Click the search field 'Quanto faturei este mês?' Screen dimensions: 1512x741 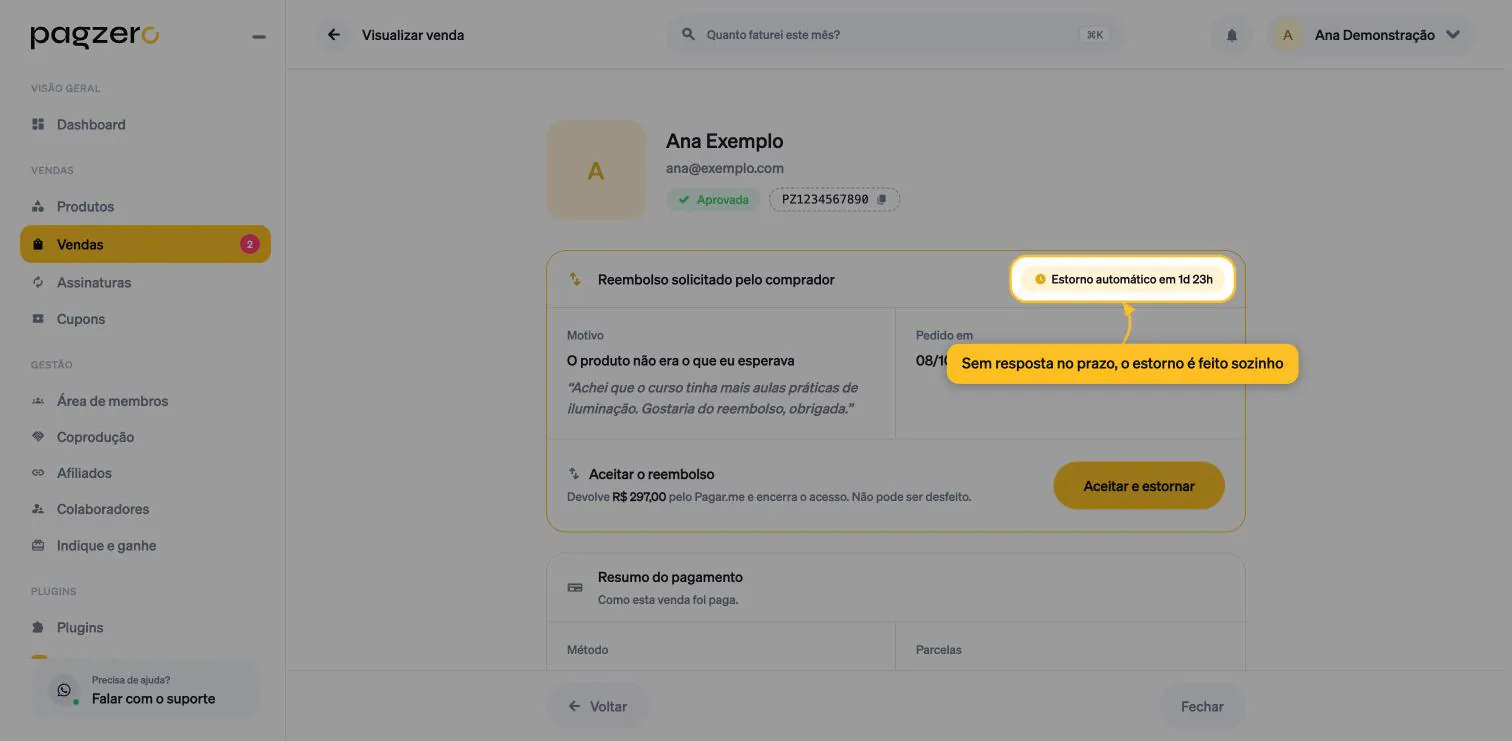point(894,35)
